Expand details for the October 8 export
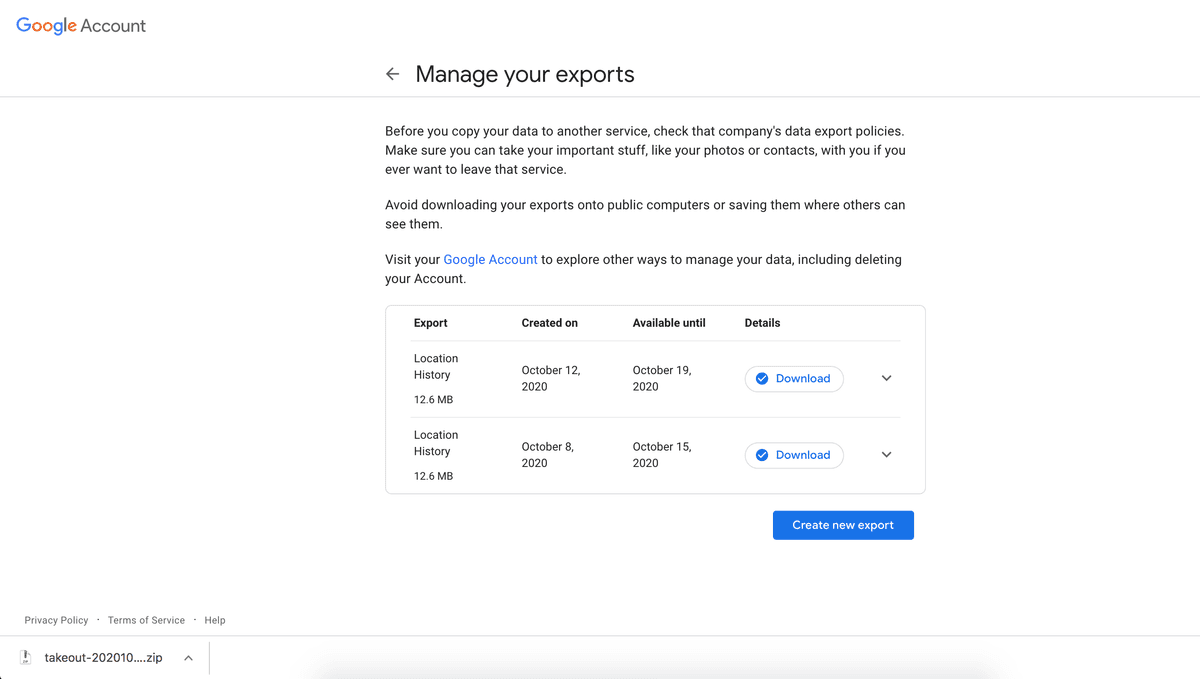The height and width of the screenshot is (679, 1200). point(886,455)
